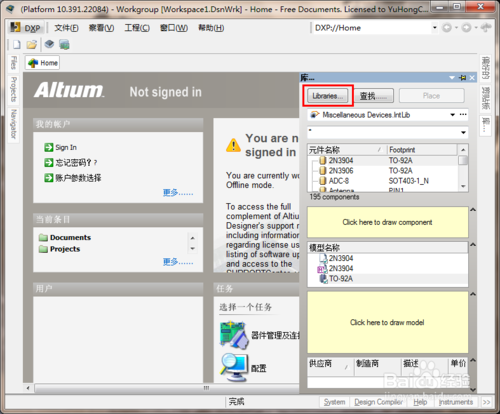Pin the library panel with pushpin icon
This screenshot has height=414, width=500.
pyautogui.click(x=462, y=78)
